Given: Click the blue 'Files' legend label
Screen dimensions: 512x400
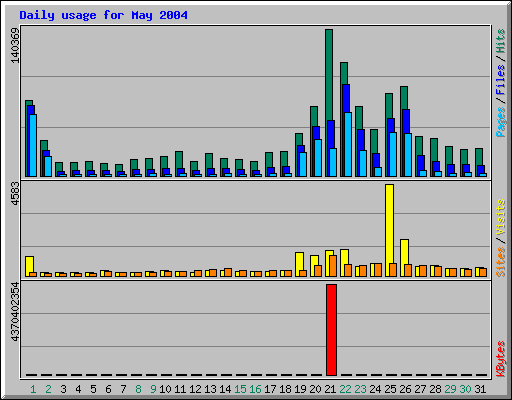Looking at the screenshot, I should [x=500, y=79].
